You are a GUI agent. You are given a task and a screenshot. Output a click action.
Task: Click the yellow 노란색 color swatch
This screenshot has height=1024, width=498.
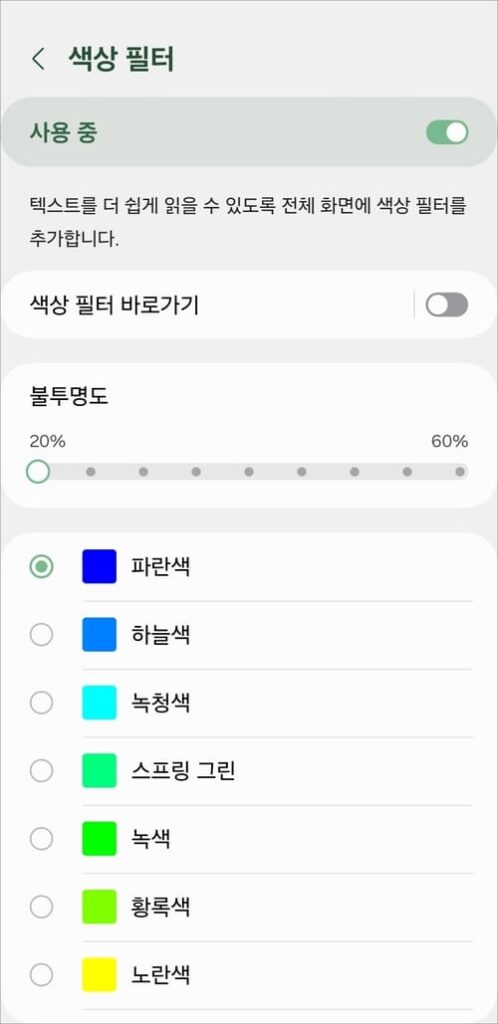tap(99, 975)
